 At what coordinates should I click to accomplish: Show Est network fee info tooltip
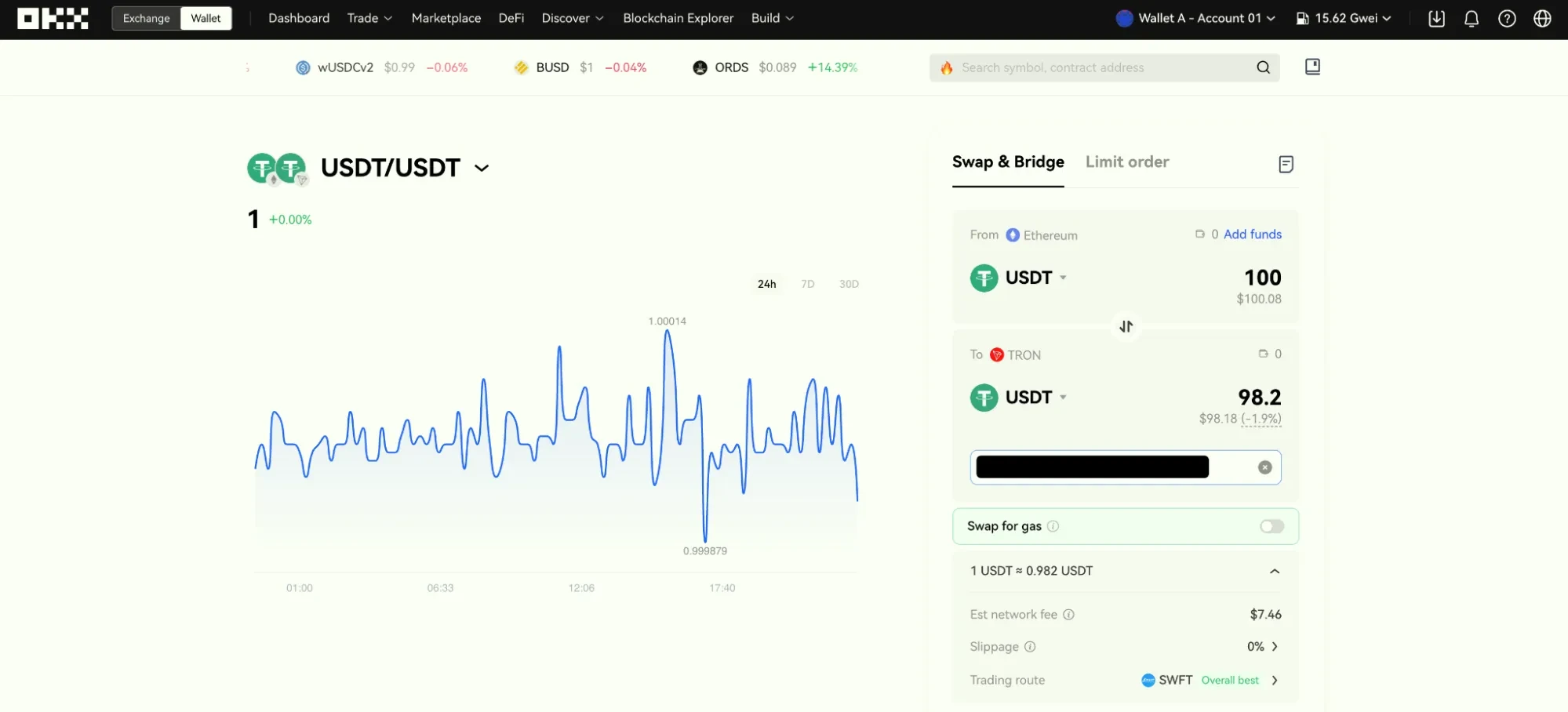tap(1068, 615)
